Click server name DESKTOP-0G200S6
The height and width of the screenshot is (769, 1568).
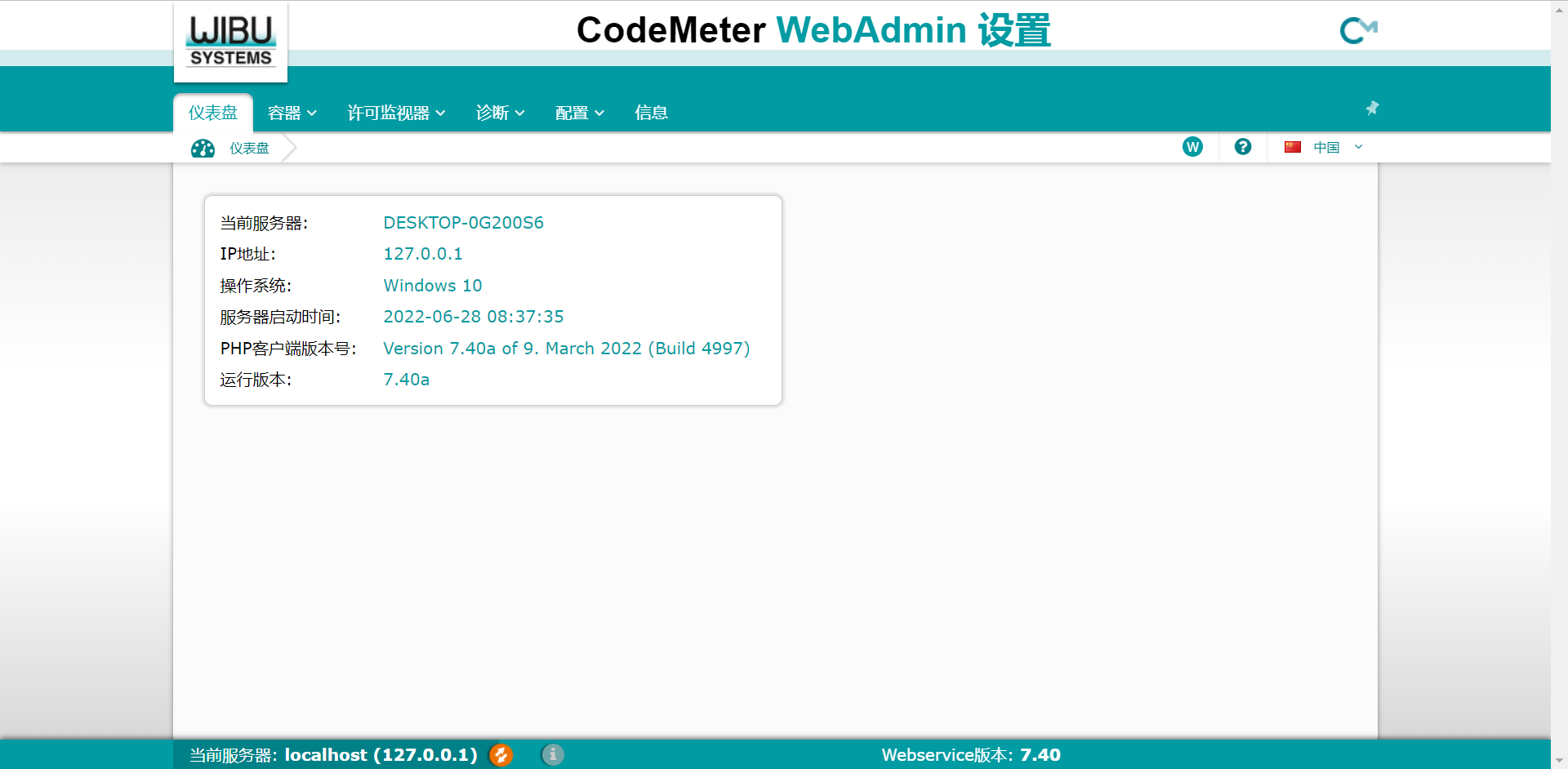coord(464,223)
